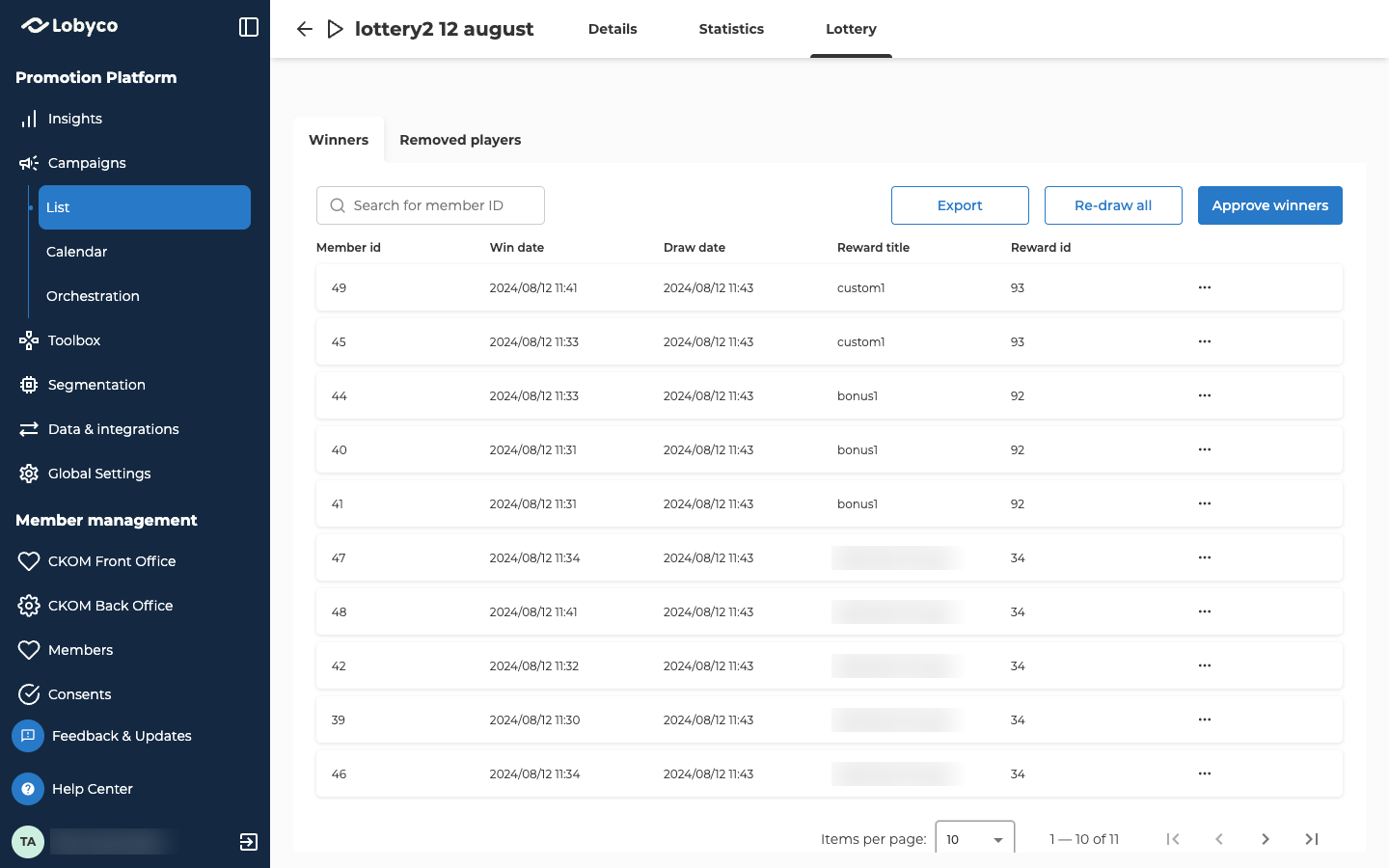
Task: Click the Consents checkmark icon
Action: pos(29,694)
